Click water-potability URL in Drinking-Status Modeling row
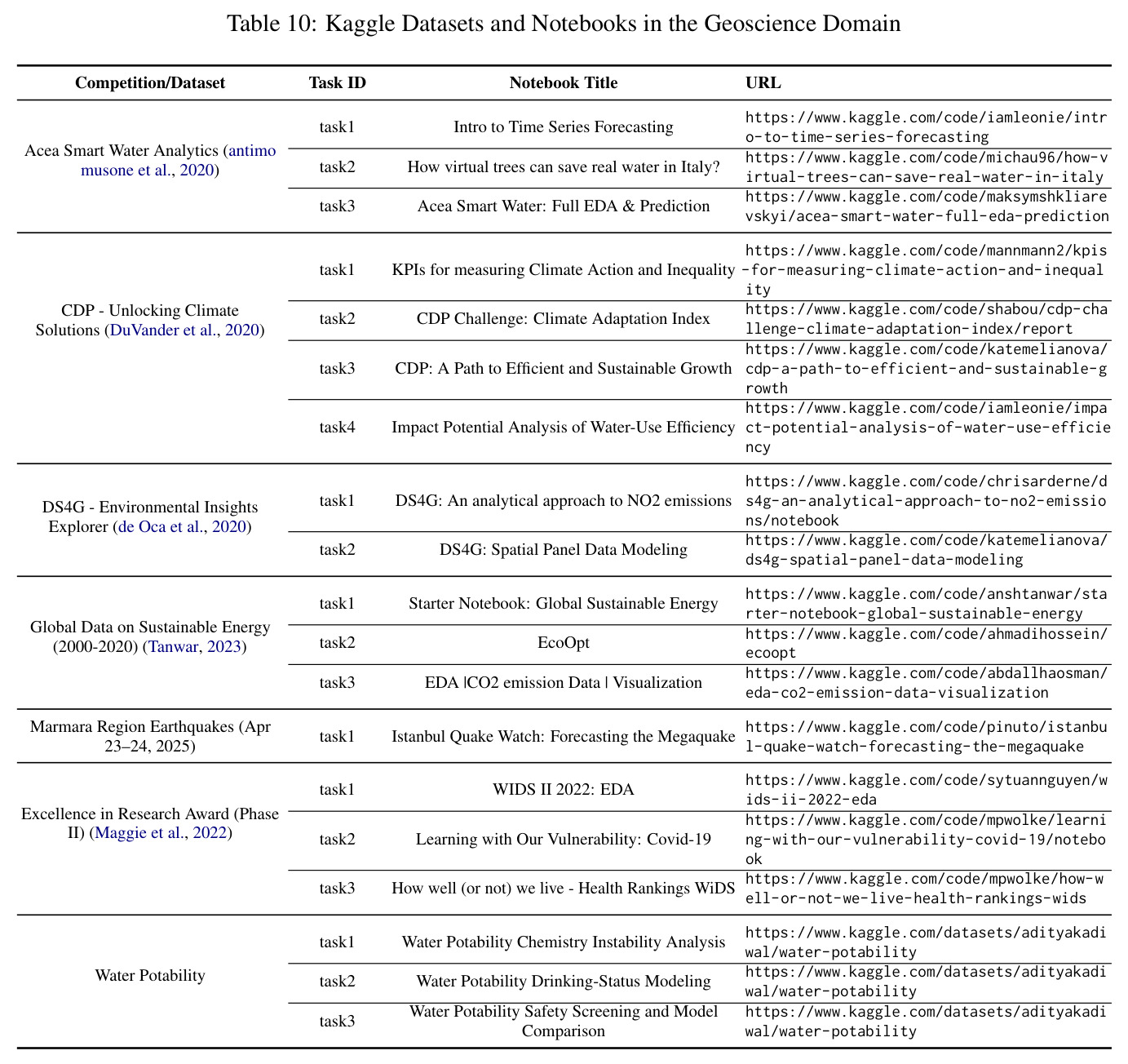The height and width of the screenshot is (1064, 1128). [x=927, y=981]
